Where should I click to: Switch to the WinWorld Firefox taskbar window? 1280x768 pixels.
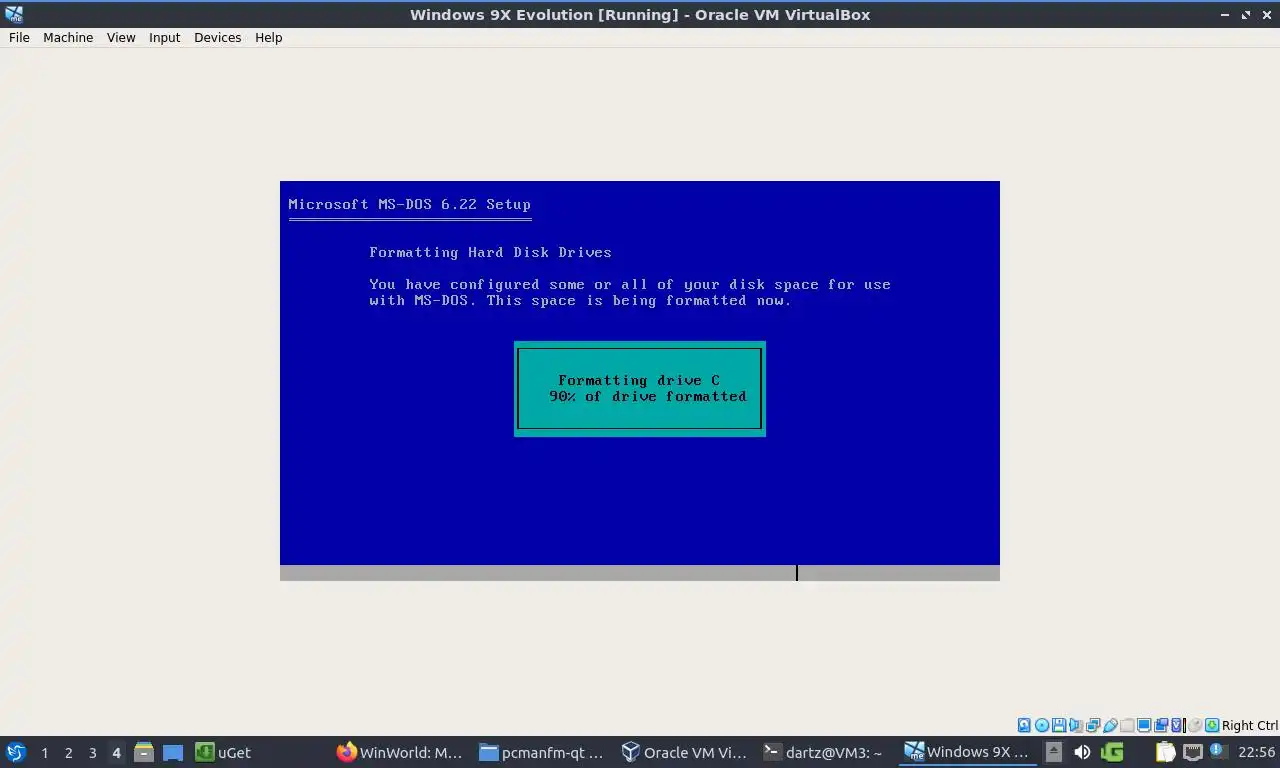(x=400, y=752)
